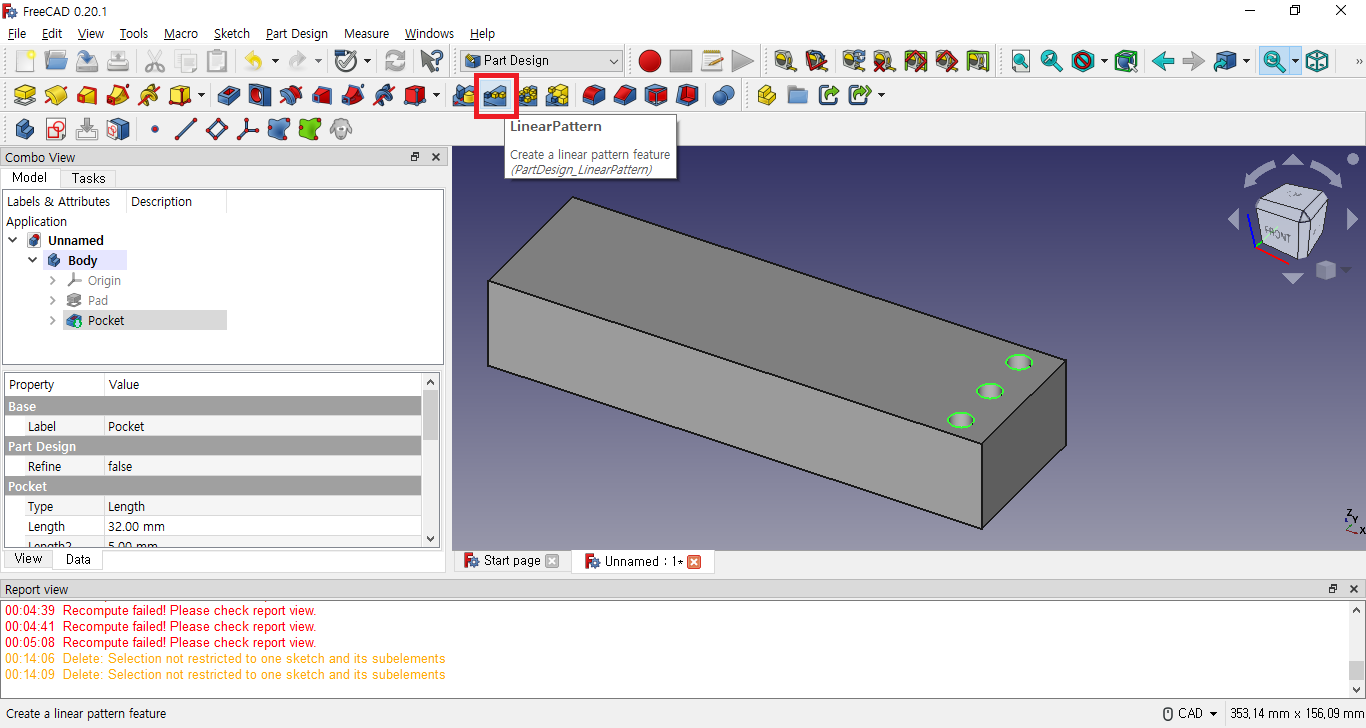Open the File menu
Viewport: 1366px width, 728px height.
pyautogui.click(x=17, y=33)
